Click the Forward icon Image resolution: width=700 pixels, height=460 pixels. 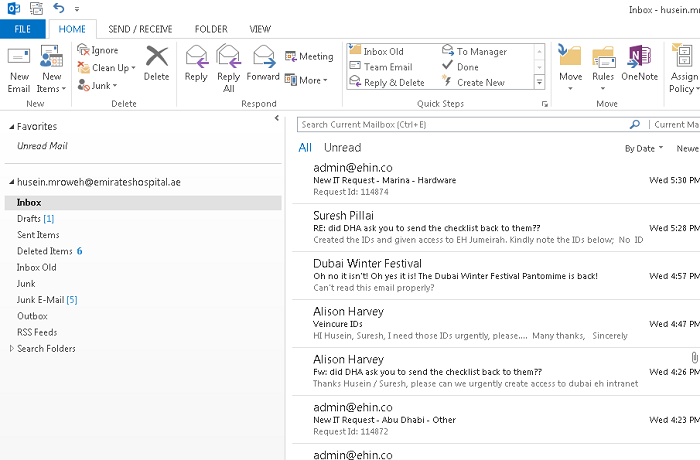(263, 56)
